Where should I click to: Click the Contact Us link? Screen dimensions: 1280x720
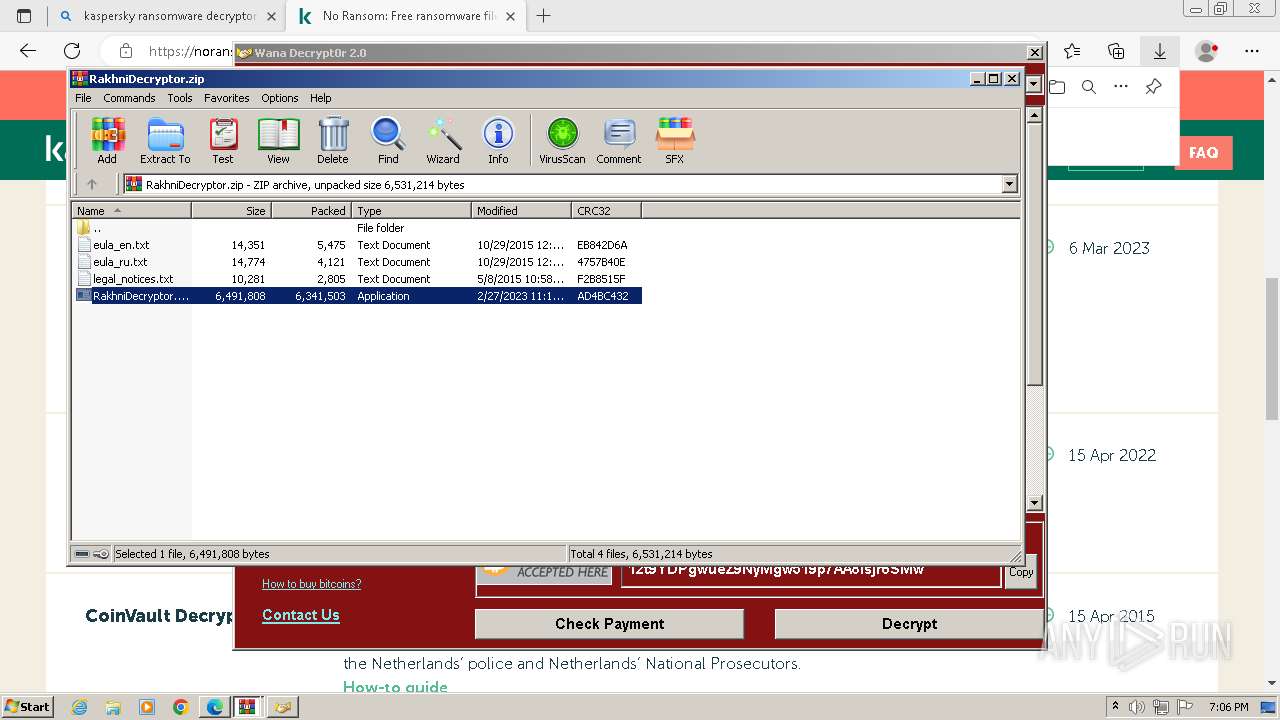(301, 615)
